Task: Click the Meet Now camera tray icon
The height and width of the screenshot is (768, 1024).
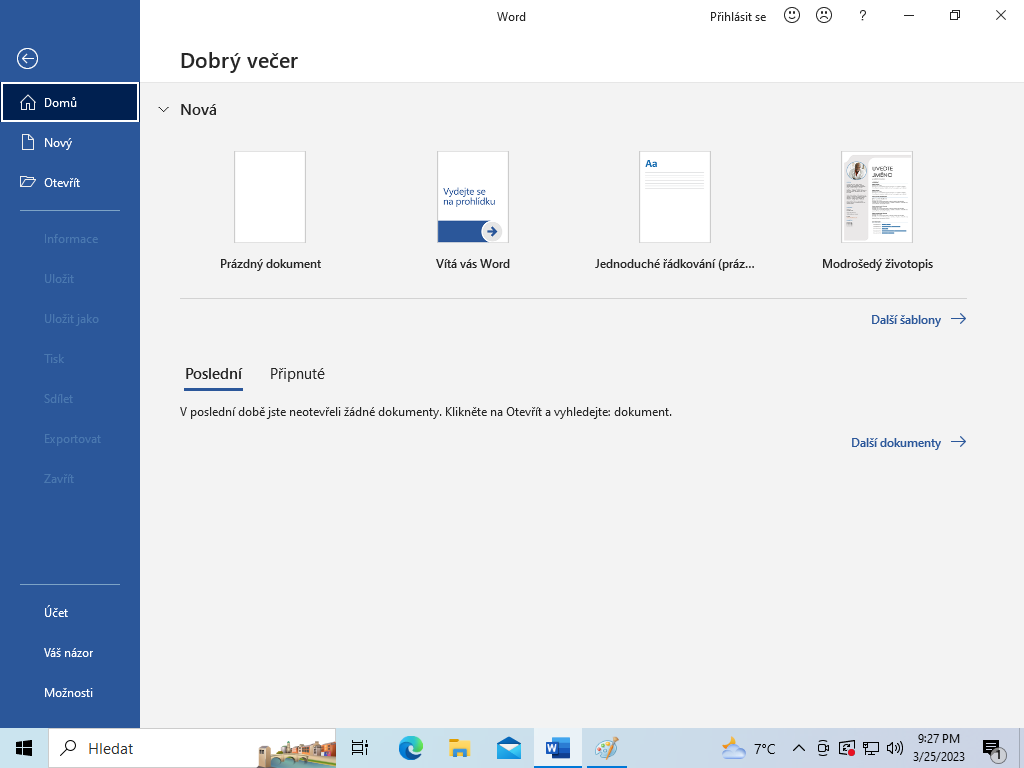Action: click(x=823, y=748)
